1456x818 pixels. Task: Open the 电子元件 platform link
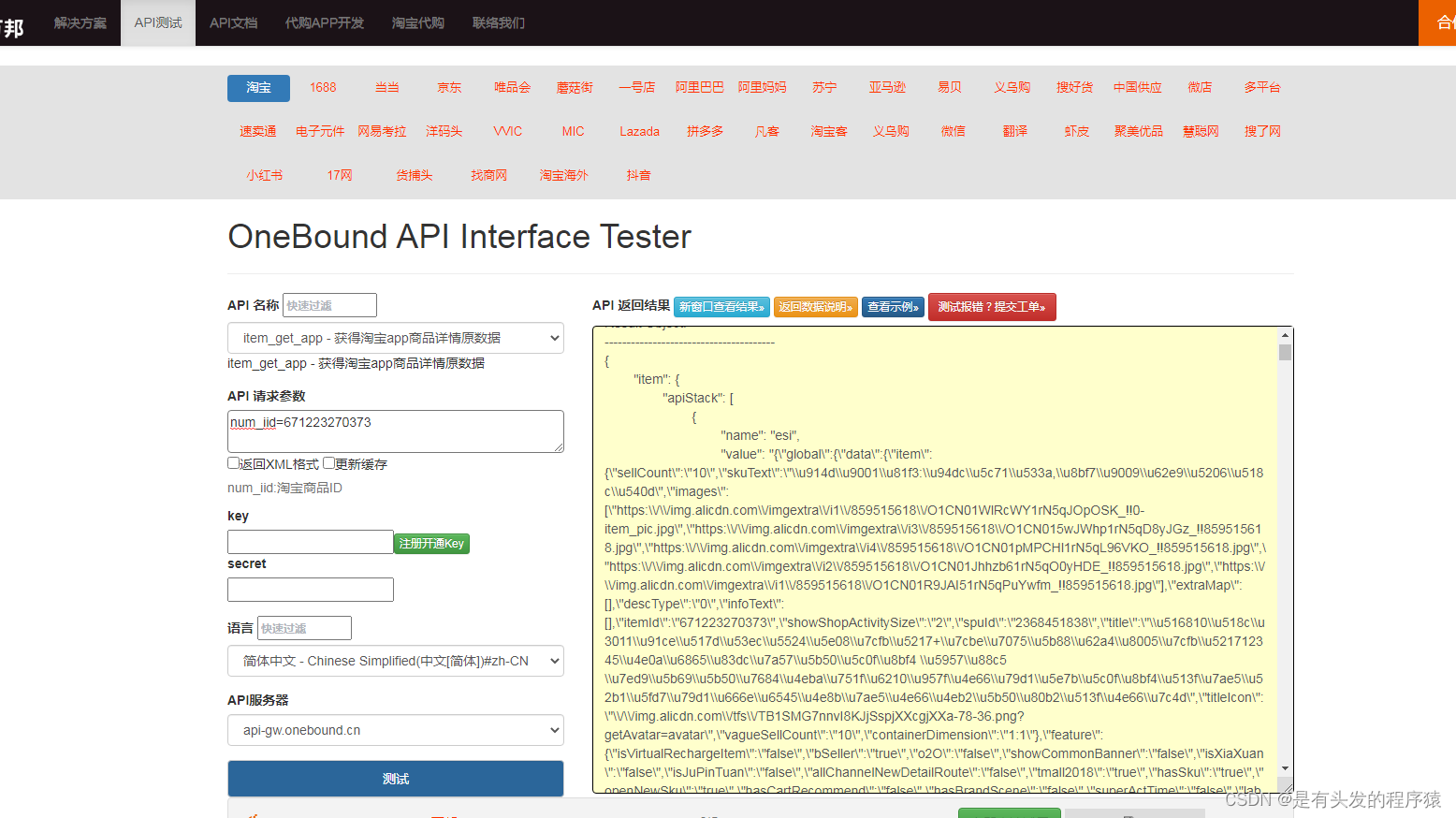320,132
